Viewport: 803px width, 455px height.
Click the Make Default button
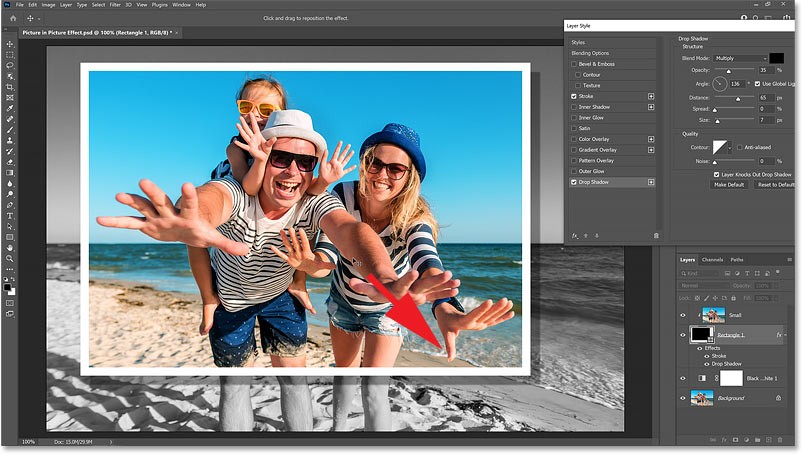click(x=728, y=185)
